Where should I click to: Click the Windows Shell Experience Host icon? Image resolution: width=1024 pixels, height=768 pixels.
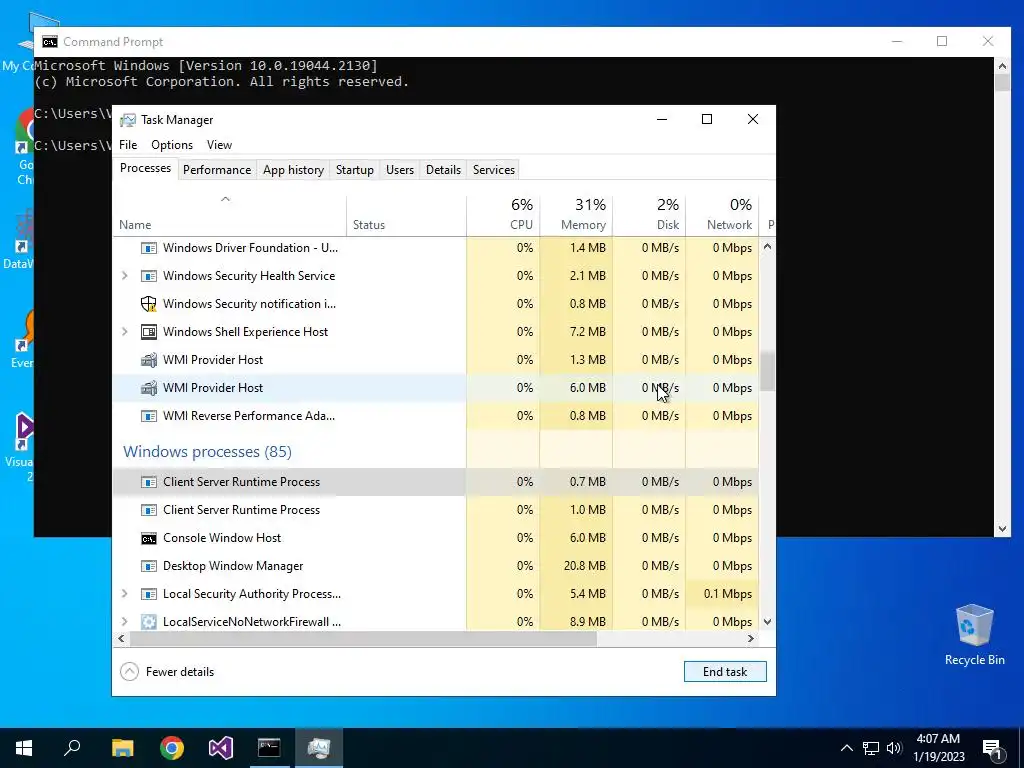(x=149, y=332)
